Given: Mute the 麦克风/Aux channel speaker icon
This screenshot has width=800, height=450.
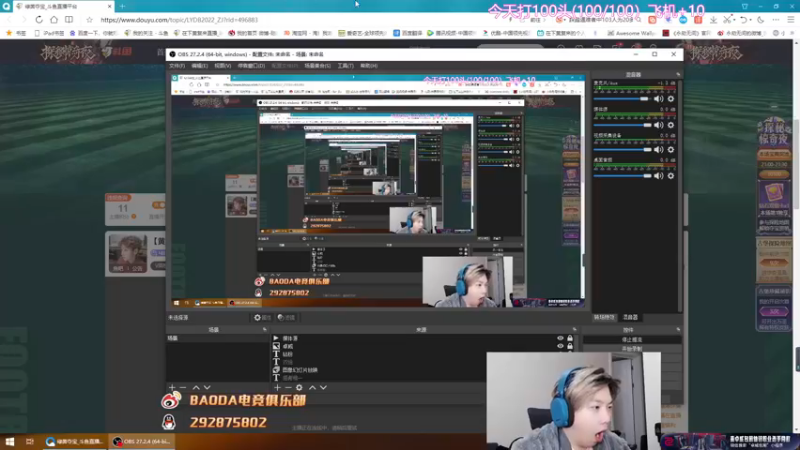Looking at the screenshot, I should (658, 99).
